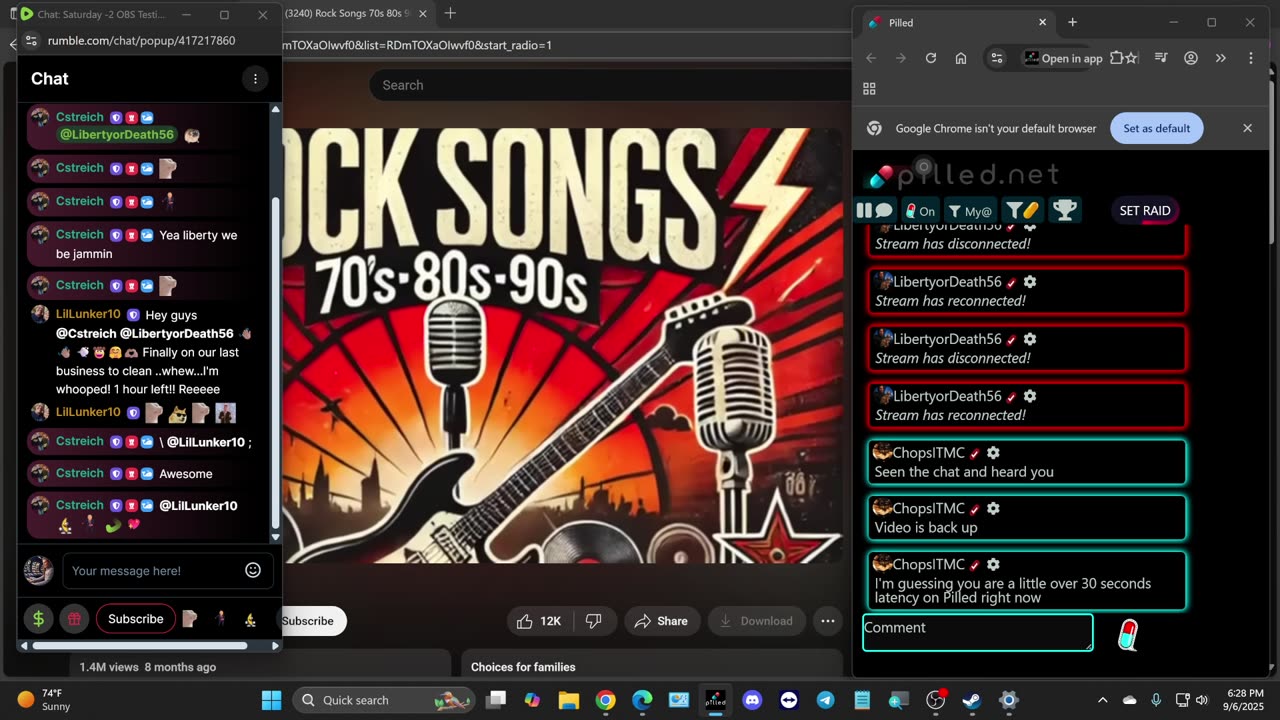Show hidden system tray icons
The image size is (1280, 720).
1102,700
